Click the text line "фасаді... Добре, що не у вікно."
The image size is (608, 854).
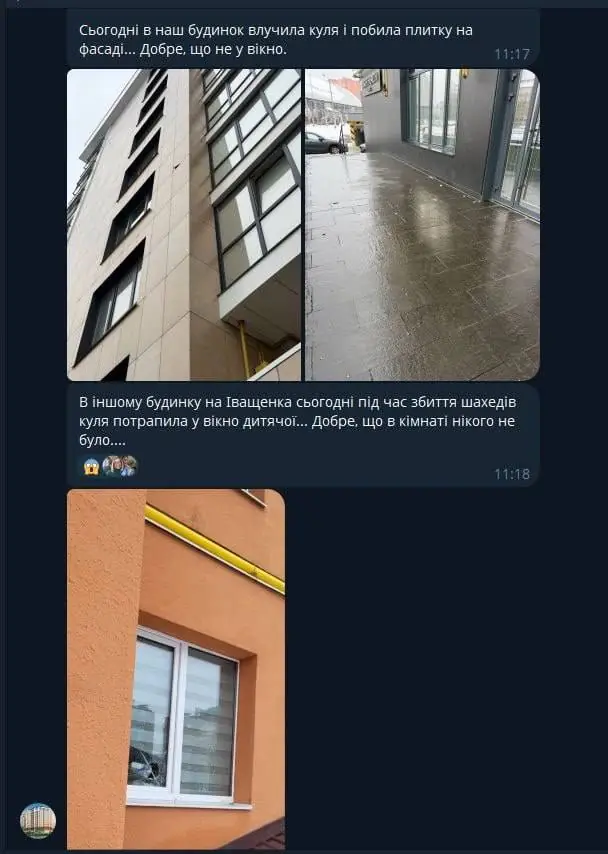(x=183, y=50)
